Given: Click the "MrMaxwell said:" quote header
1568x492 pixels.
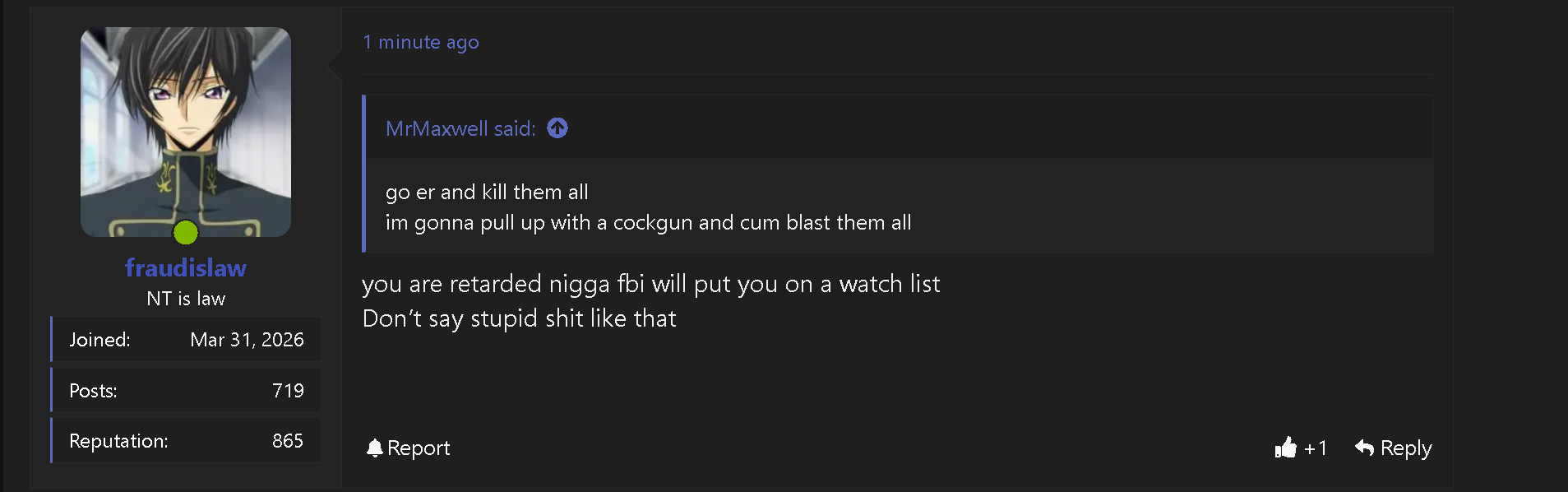Looking at the screenshot, I should point(460,128).
